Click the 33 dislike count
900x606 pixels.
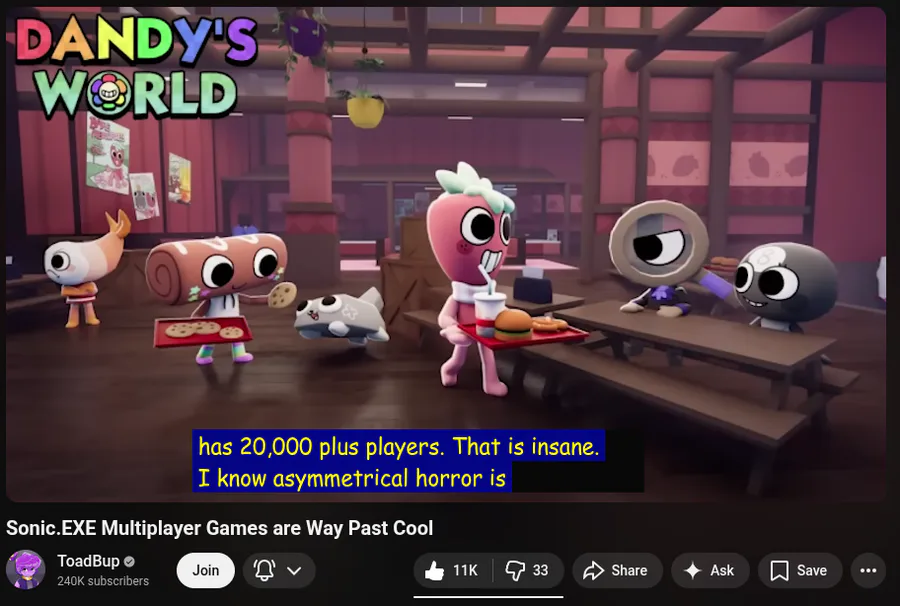(540, 570)
